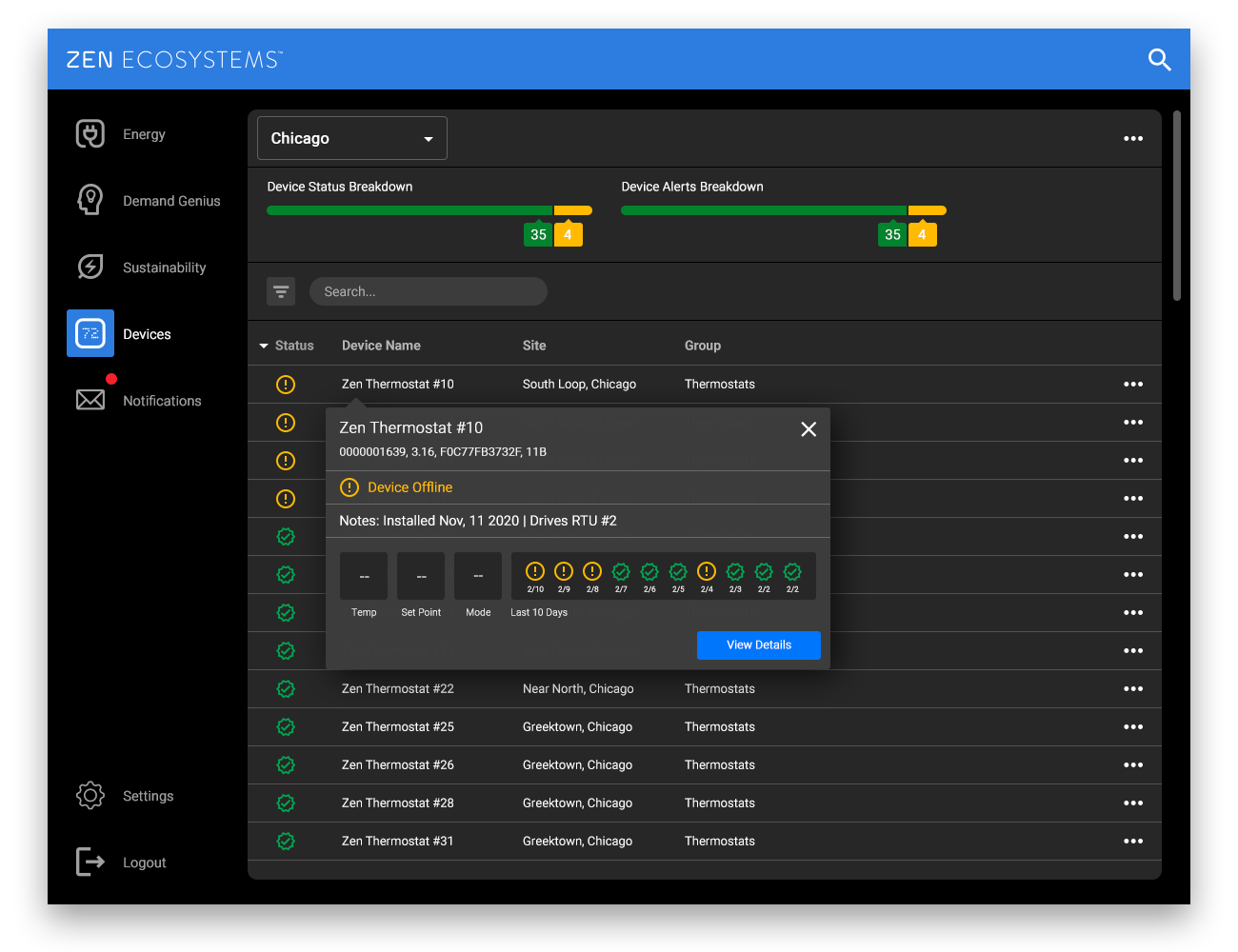Click the header search magnifier icon
Image resolution: width=1238 pixels, height=952 pixels.
click(x=1159, y=59)
